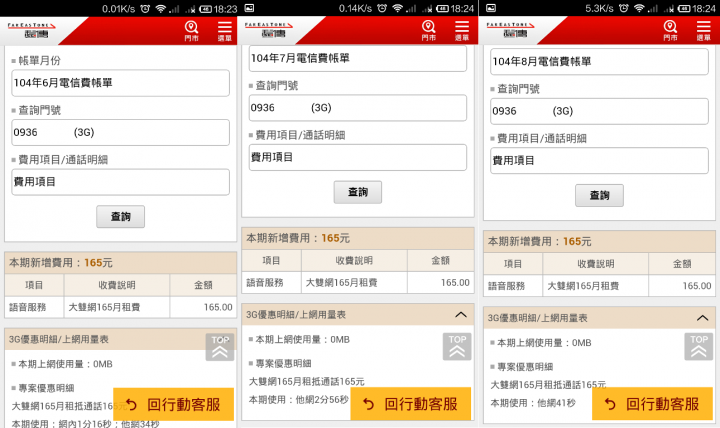Viewport: 720px width, 428px height.
Task: Tap 大雙網165月租費 cell in the middle screenshot
Action: pyautogui.click(x=354, y=282)
